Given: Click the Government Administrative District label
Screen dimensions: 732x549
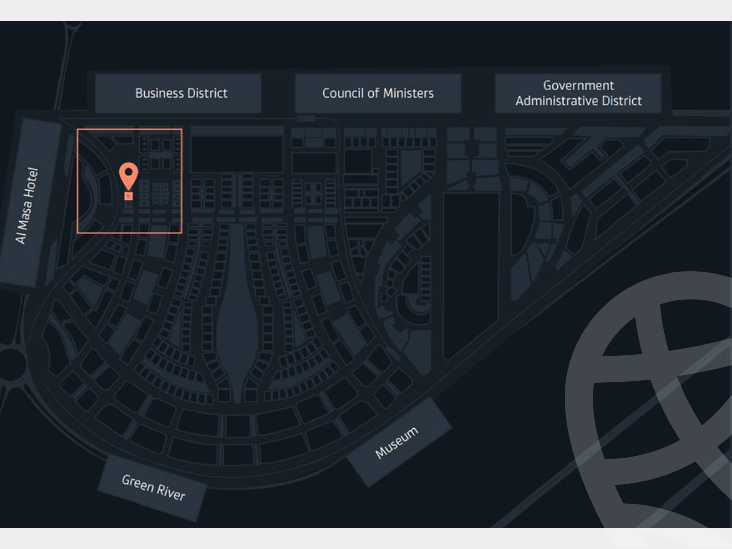Looking at the screenshot, I should 578,93.
